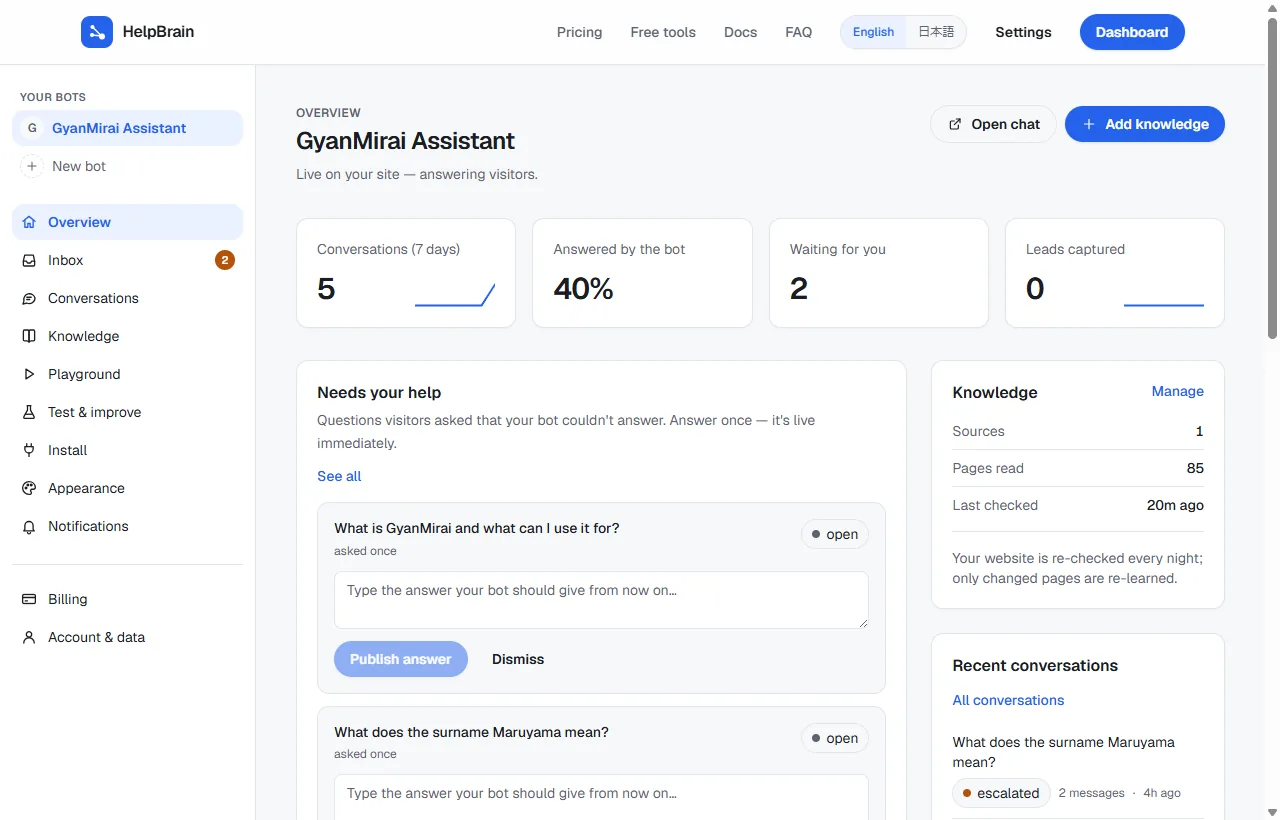
Task: Click the Knowledge book icon in sidebar
Action: pos(29,336)
